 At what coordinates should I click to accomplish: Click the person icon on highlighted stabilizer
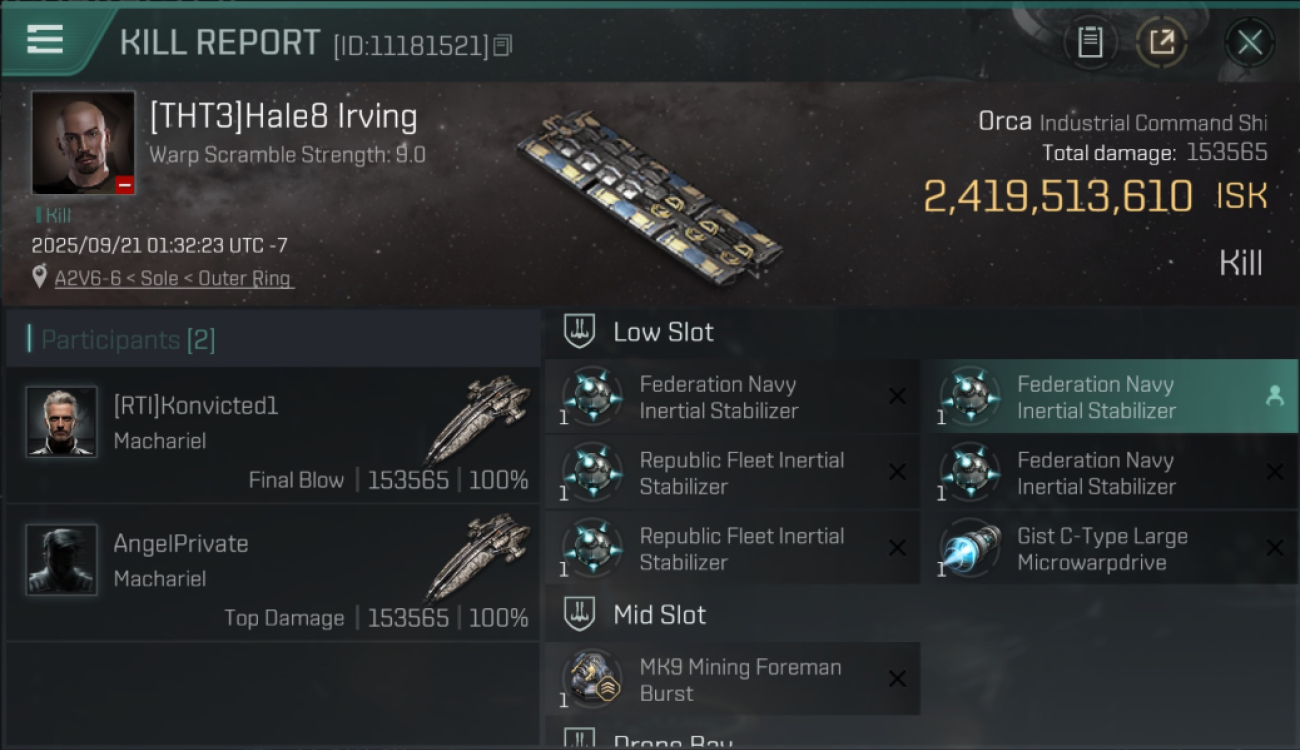pos(1274,396)
